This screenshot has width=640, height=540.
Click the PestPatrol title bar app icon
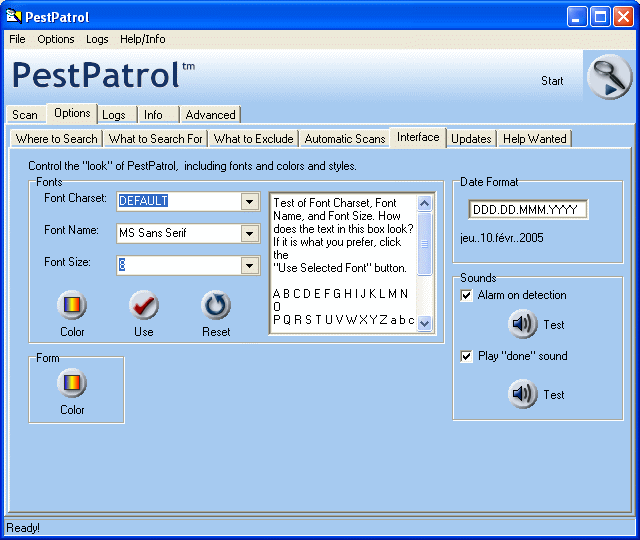(x=13, y=17)
